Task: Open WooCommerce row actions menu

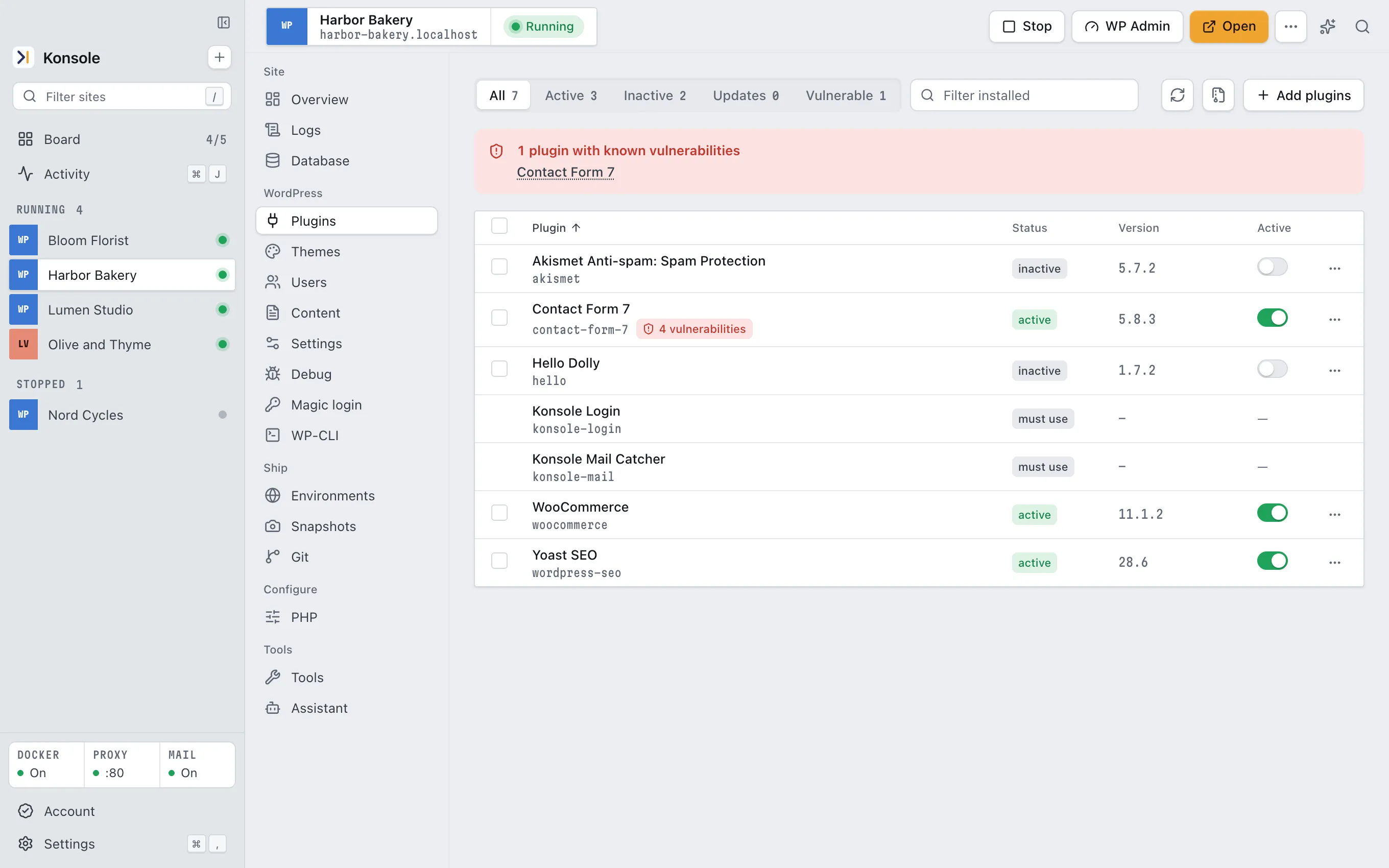Action: 1334,514
